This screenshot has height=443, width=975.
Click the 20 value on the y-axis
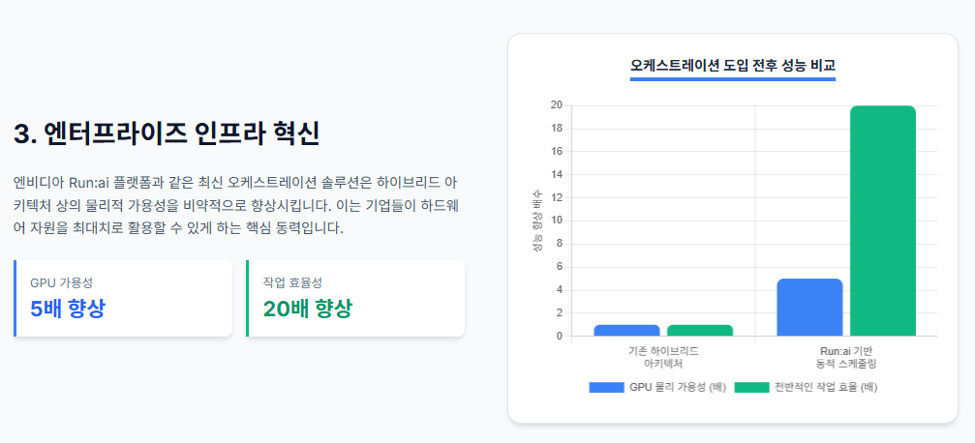pos(556,106)
